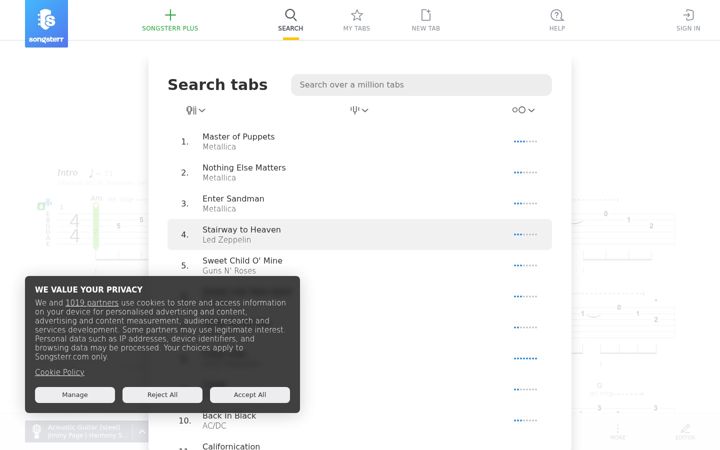Expand the tuning filter dropdown
Screen dimensions: 720x450
[359, 110]
